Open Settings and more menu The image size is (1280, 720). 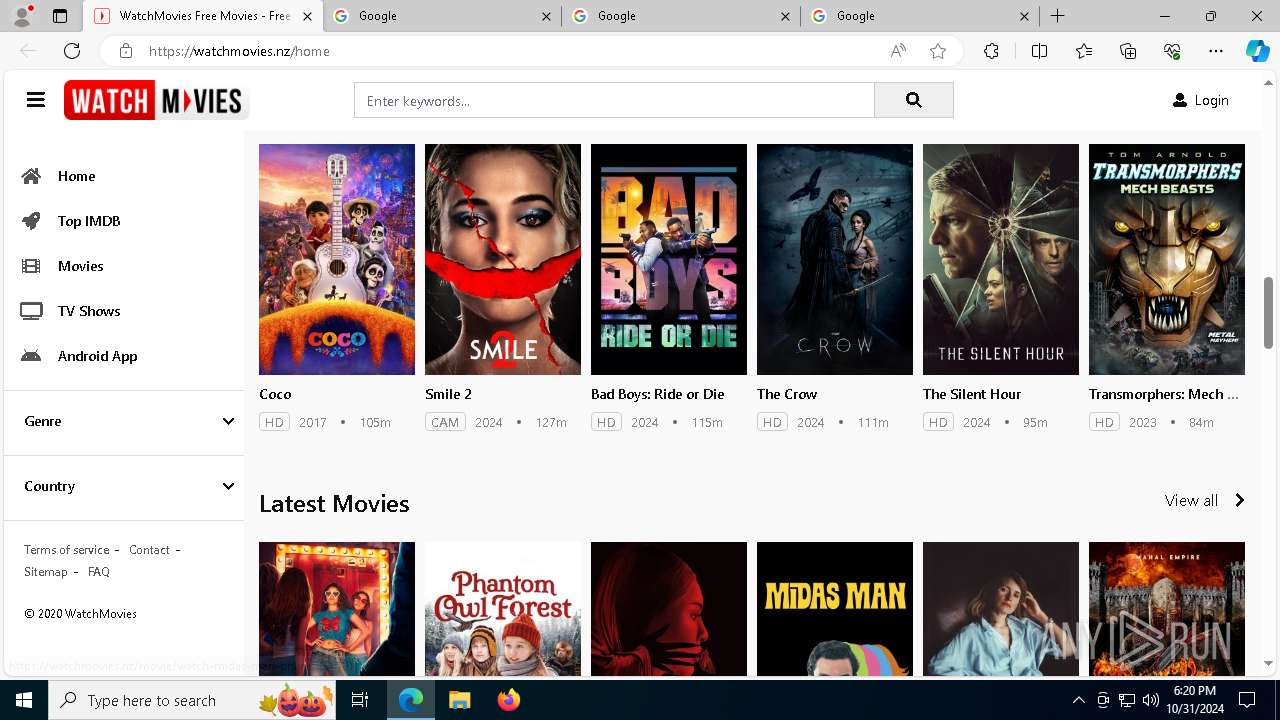coord(1216,51)
